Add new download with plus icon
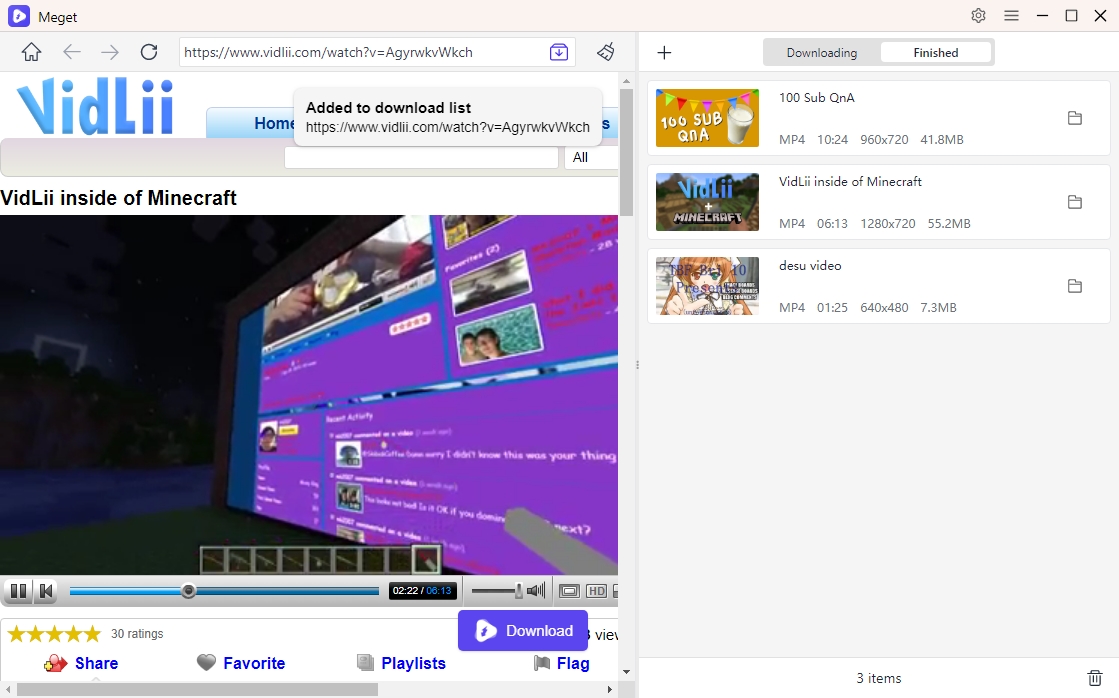The height and width of the screenshot is (698, 1119). pyautogui.click(x=664, y=52)
